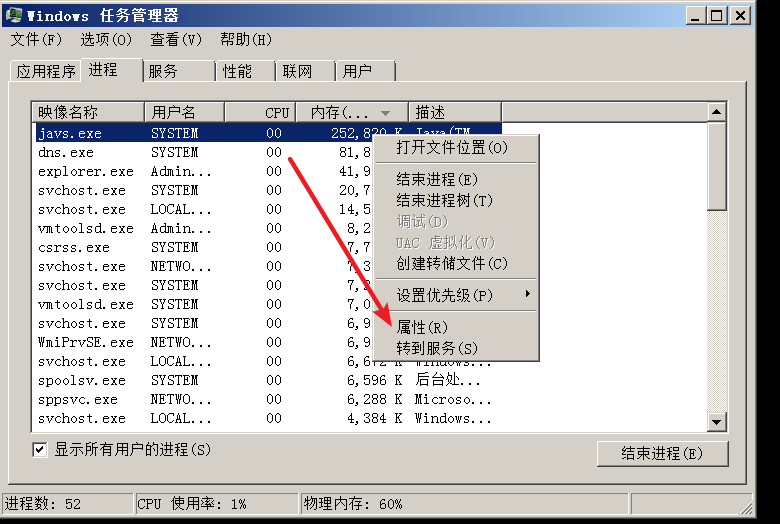Sort by 映像名称 column header
The image size is (780, 524).
pos(88,112)
